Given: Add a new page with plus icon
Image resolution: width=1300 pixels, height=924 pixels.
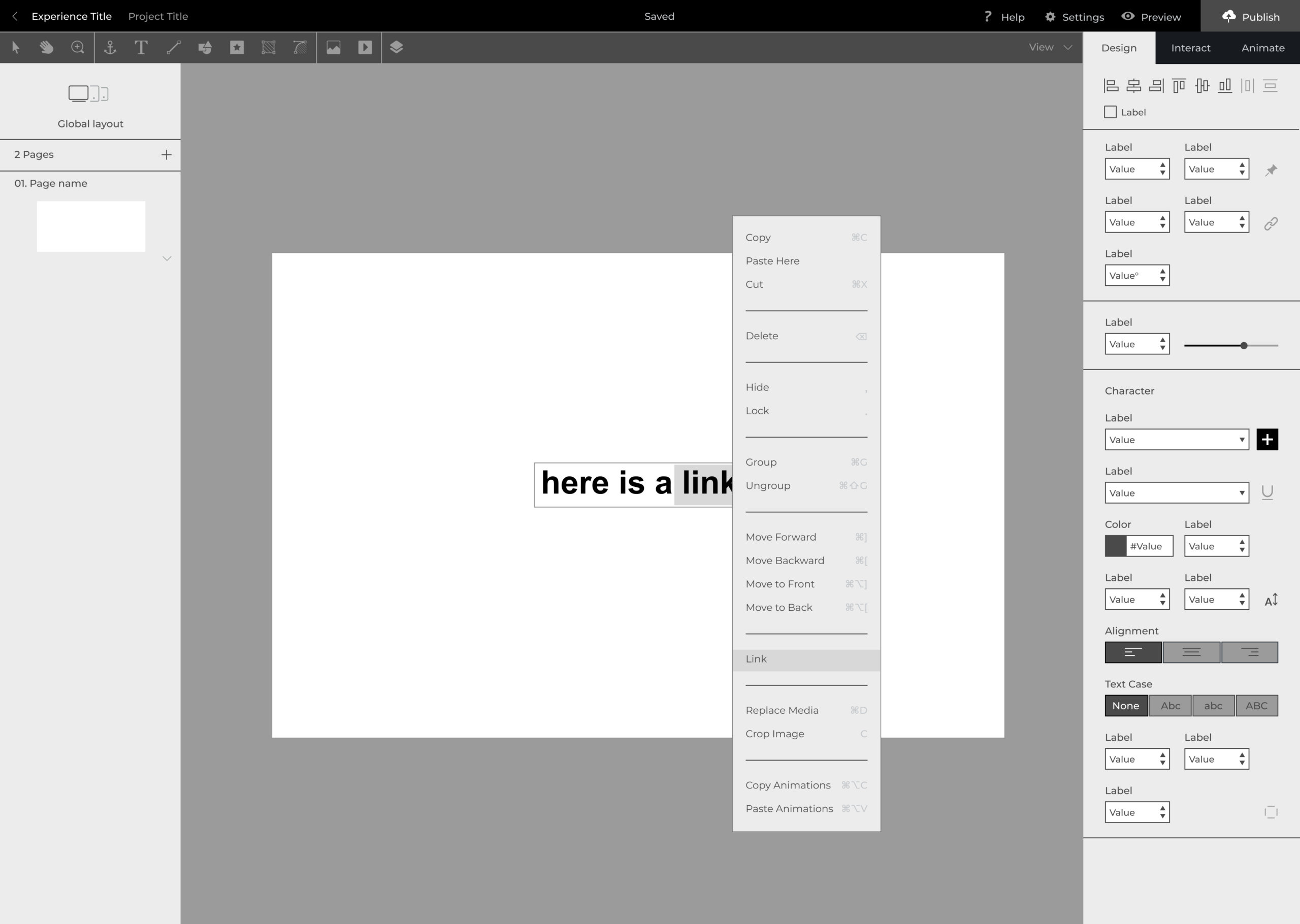Looking at the screenshot, I should 166,155.
